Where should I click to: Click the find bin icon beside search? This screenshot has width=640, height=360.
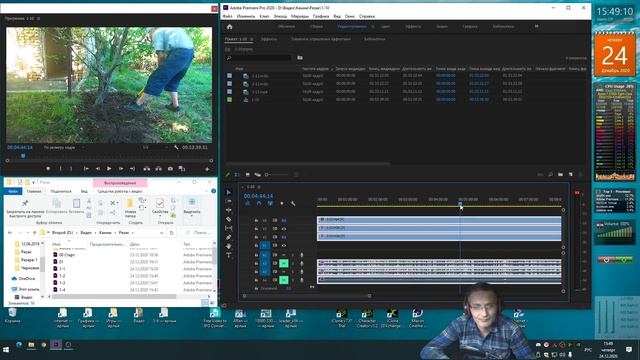pos(300,58)
